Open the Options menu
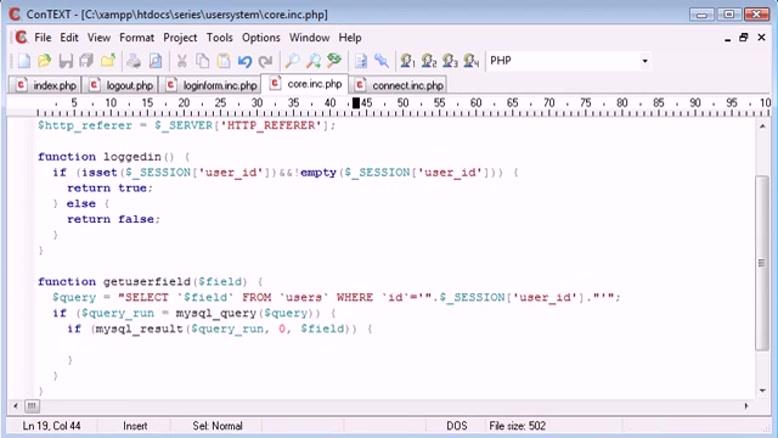Screen dimensions: 778x438 [261, 38]
